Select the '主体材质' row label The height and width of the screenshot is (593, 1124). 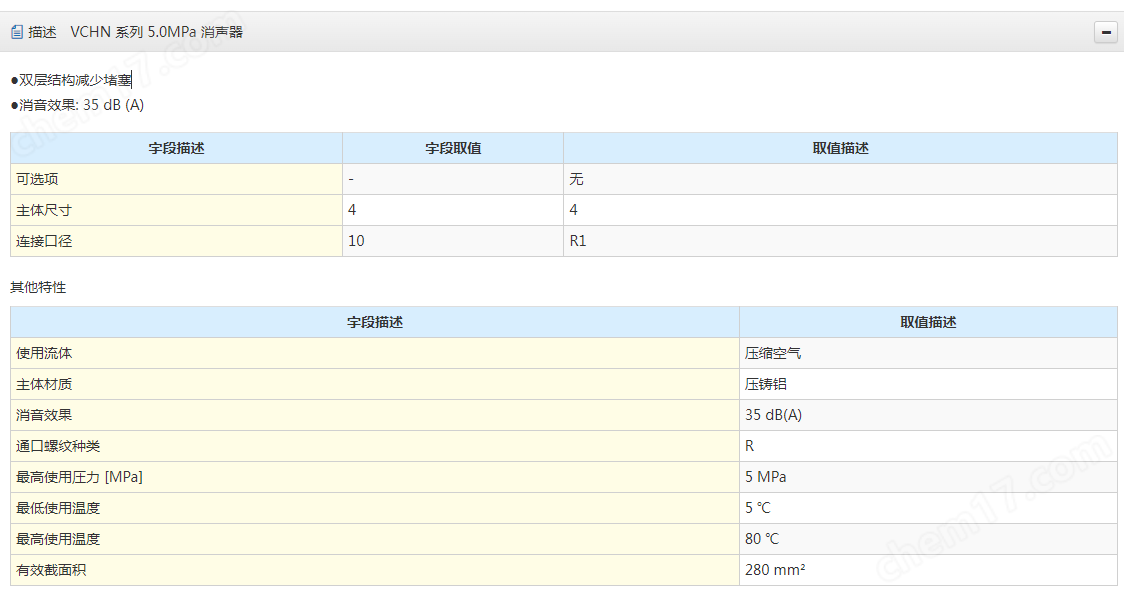(44, 384)
